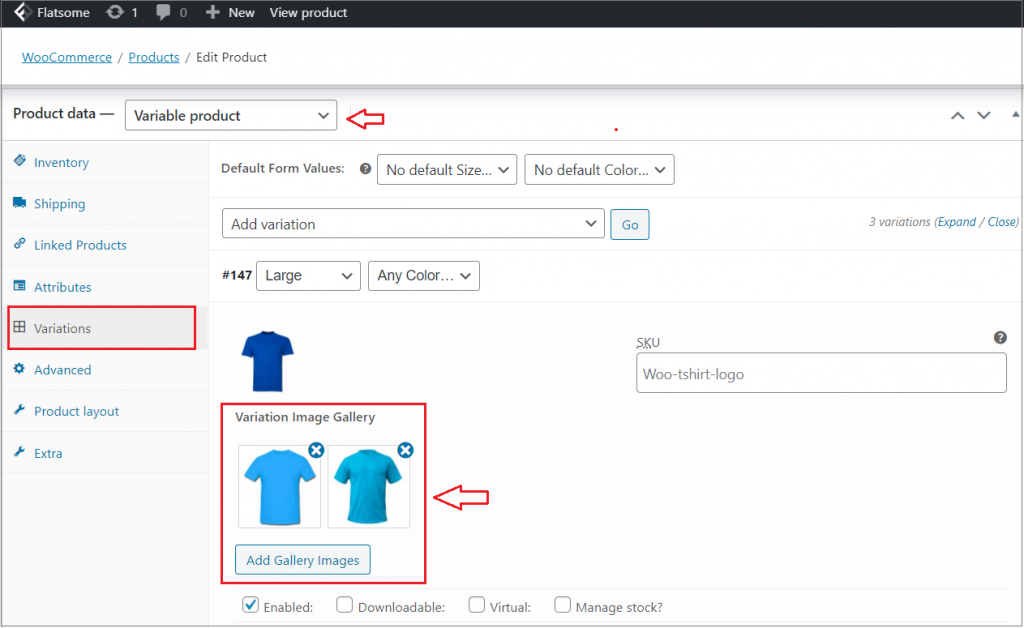Click the dark blue t-shirt variation image

tap(267, 361)
